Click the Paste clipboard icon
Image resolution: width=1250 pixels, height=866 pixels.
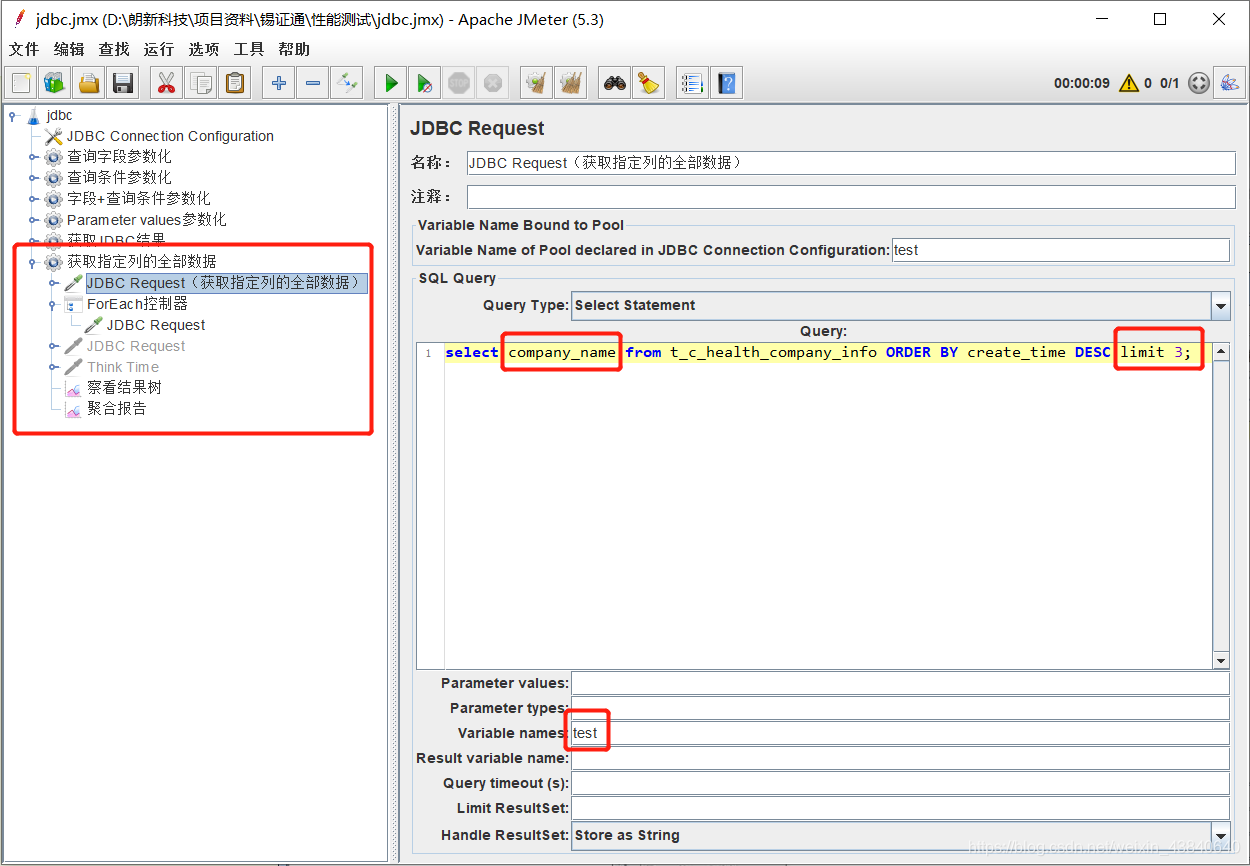tap(234, 83)
